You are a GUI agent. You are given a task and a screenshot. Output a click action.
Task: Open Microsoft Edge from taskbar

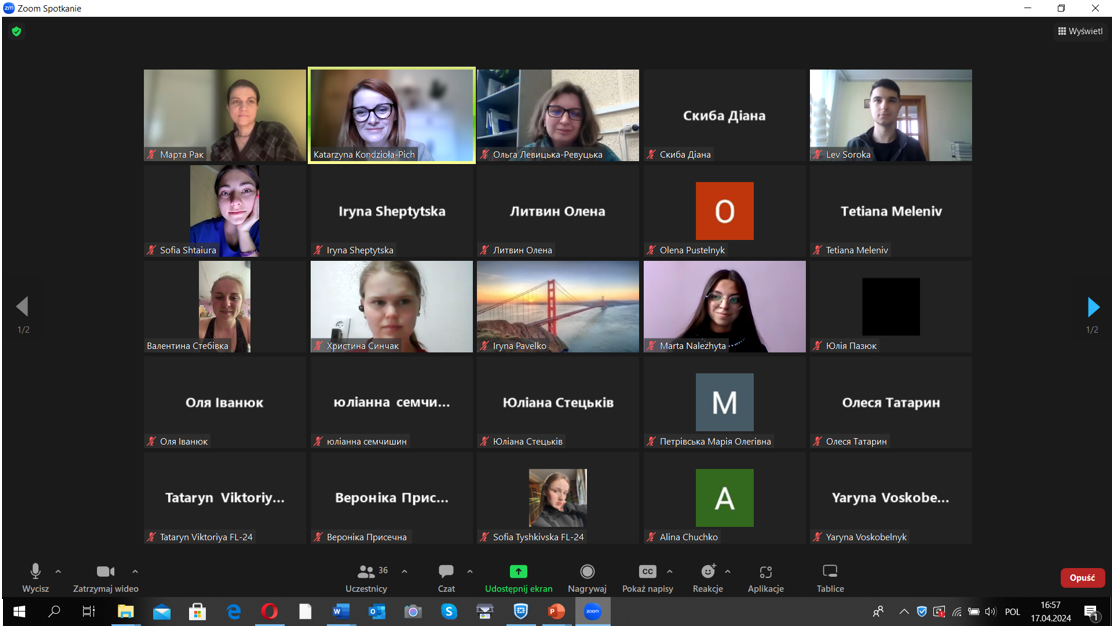(x=233, y=611)
